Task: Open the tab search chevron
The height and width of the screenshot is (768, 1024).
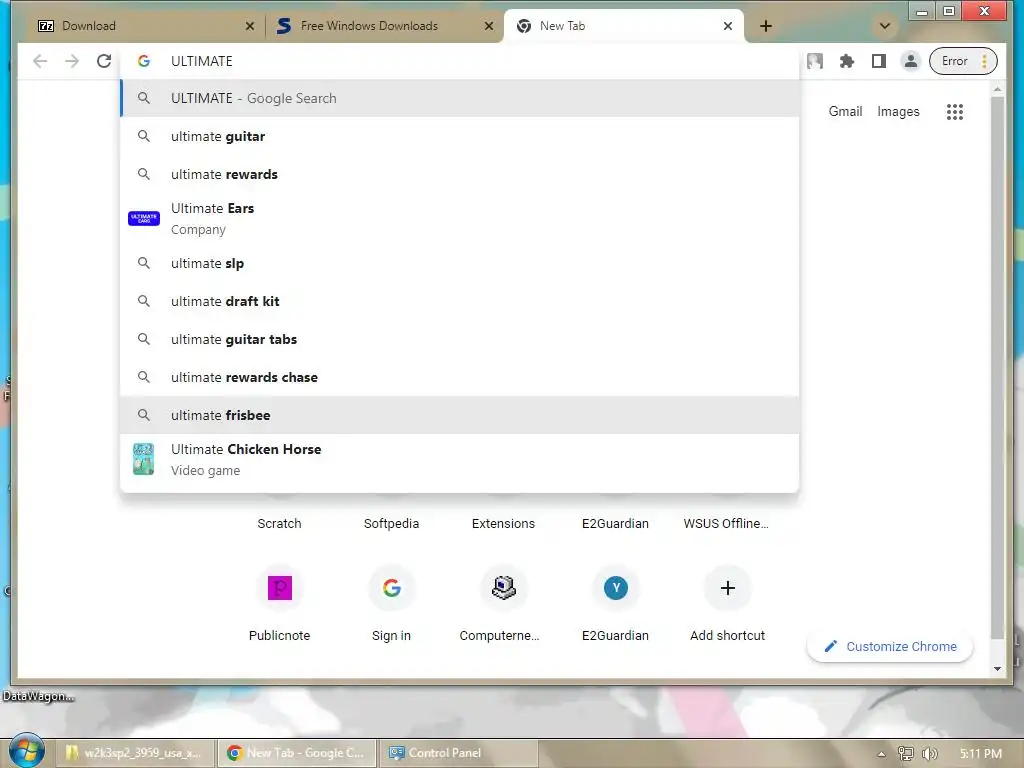Action: tap(884, 26)
